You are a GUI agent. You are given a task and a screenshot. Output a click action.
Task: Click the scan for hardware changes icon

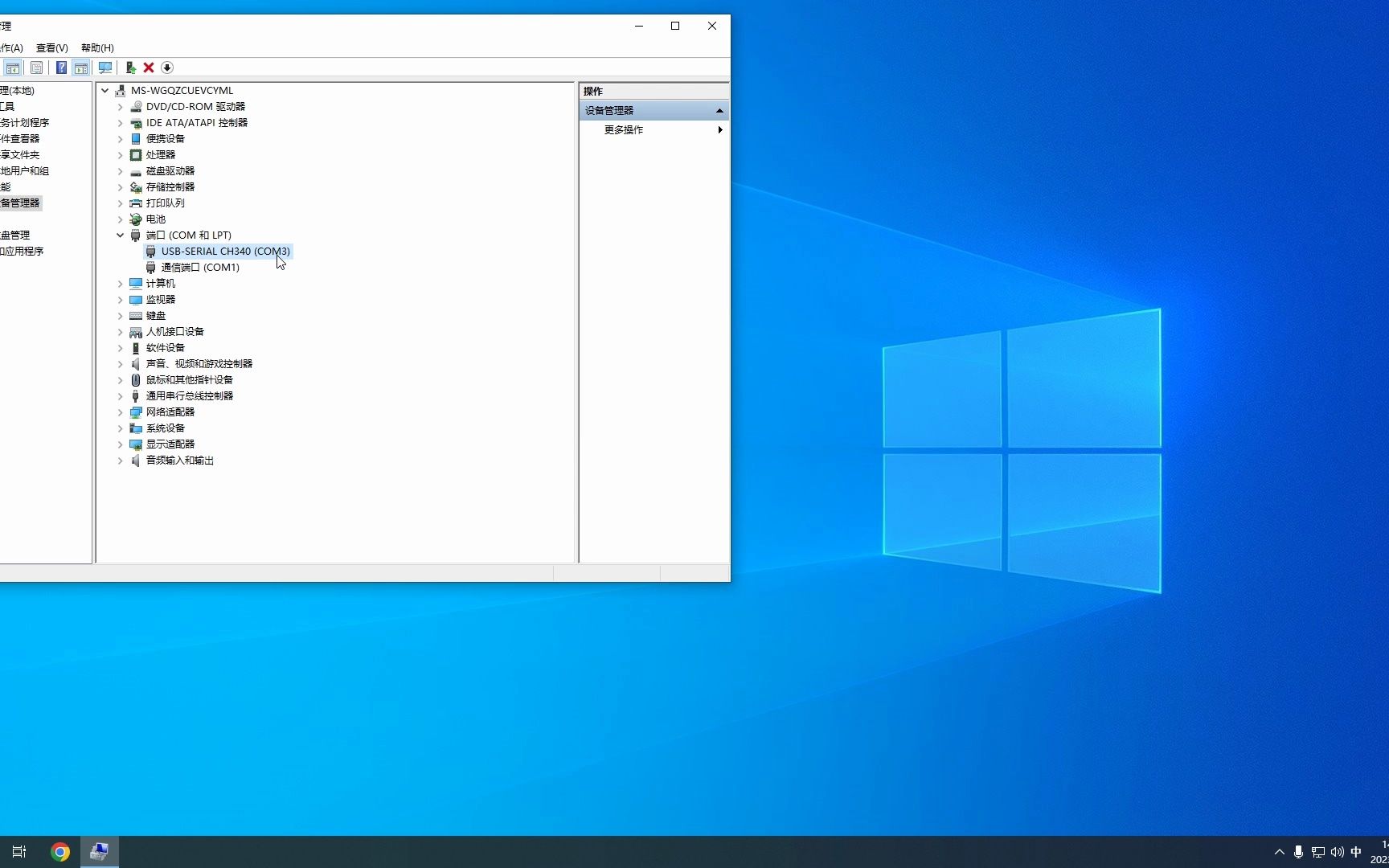[104, 68]
